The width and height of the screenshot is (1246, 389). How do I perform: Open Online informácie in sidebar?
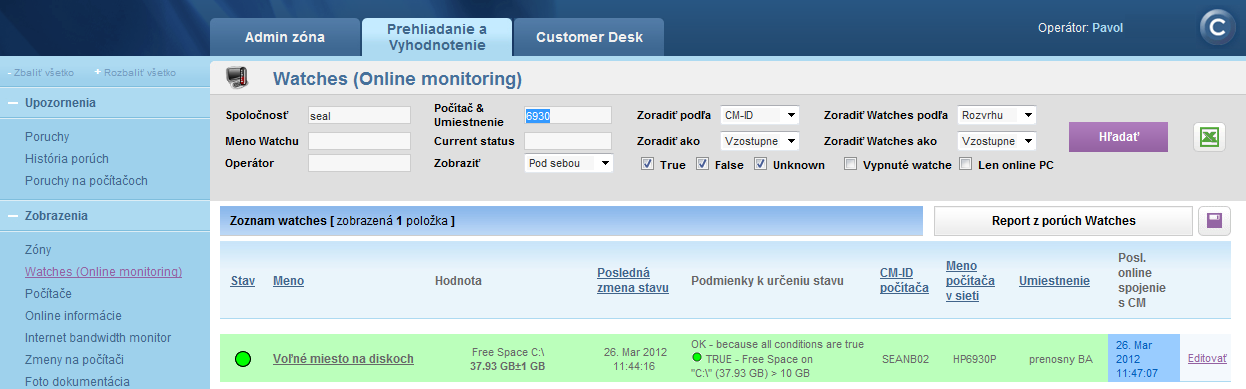tap(72, 315)
